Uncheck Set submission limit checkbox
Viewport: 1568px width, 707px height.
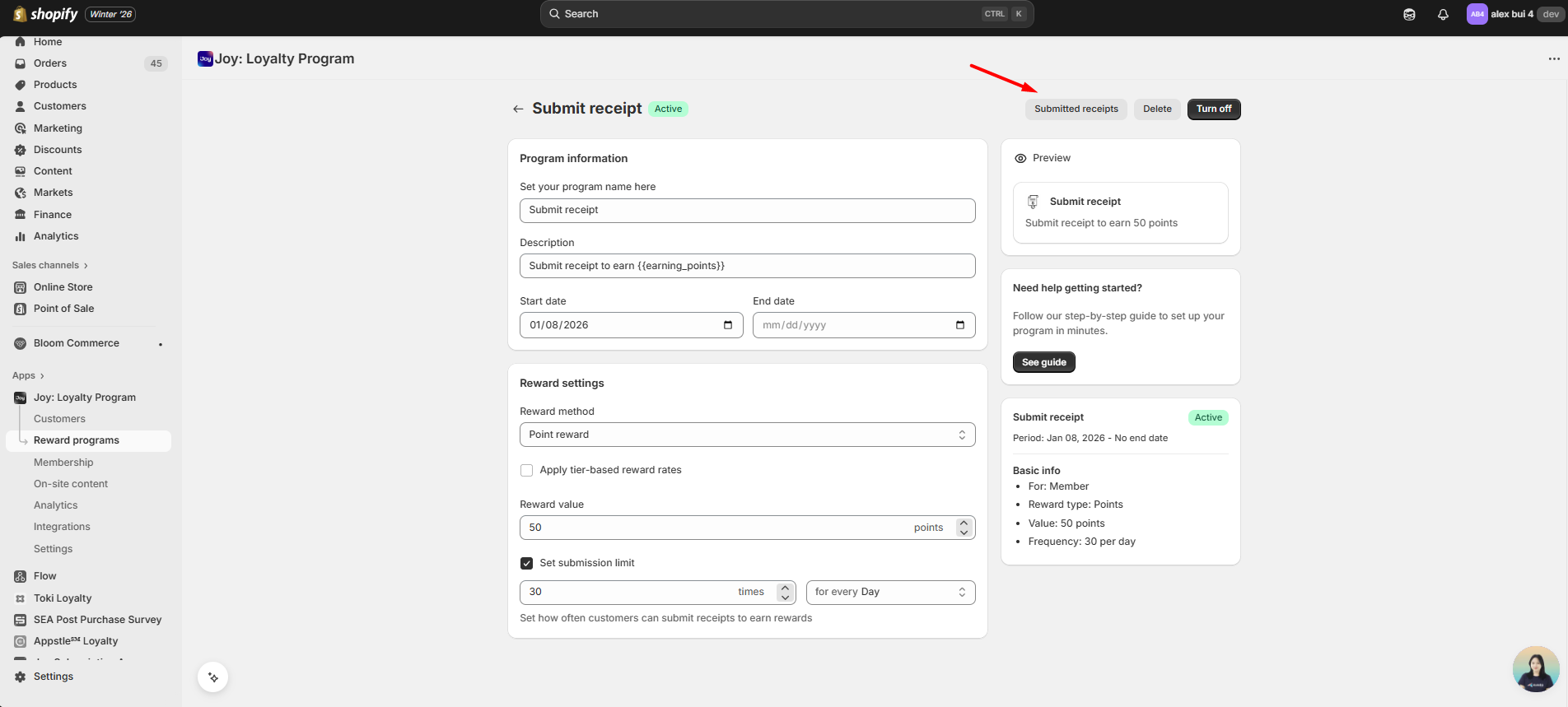click(527, 564)
